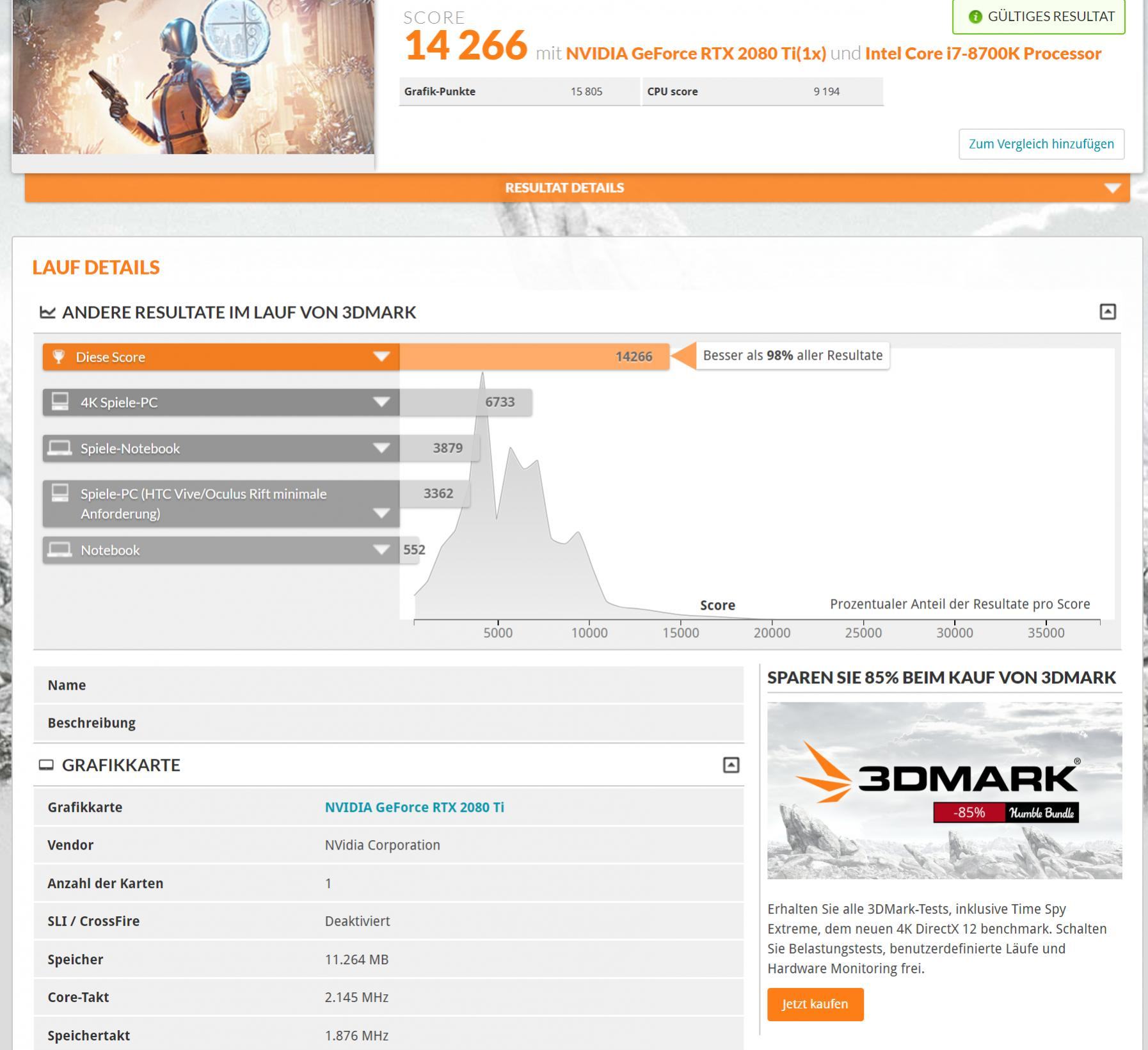Click the 14266 orange score bar

coord(534,356)
